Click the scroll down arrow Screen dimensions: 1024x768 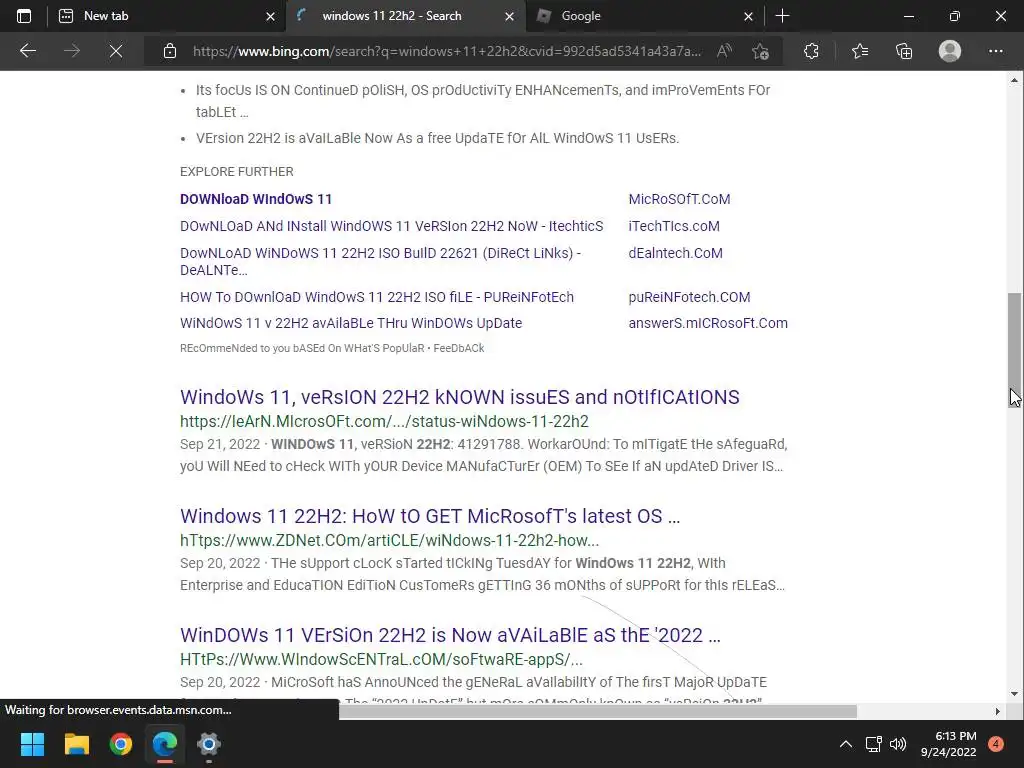pos(1014,694)
